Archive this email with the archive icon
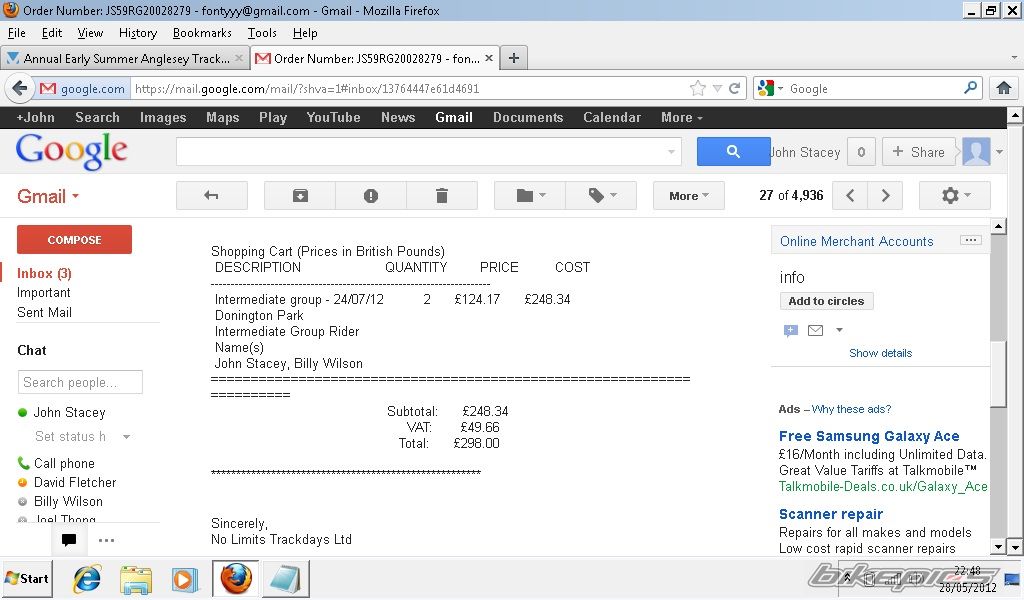The height and width of the screenshot is (600, 1024). coord(300,196)
